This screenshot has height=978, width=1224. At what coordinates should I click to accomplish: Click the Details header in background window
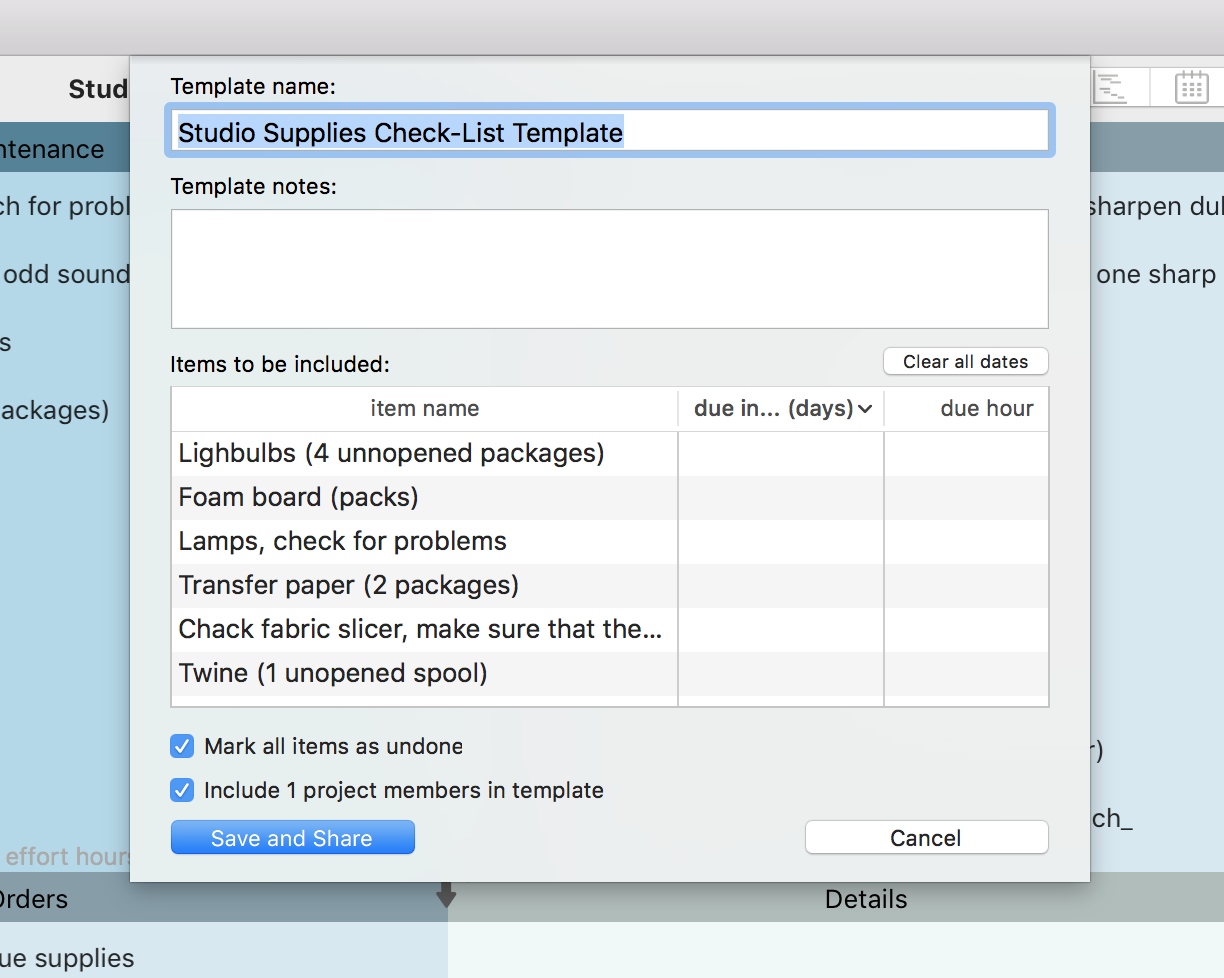(866, 899)
